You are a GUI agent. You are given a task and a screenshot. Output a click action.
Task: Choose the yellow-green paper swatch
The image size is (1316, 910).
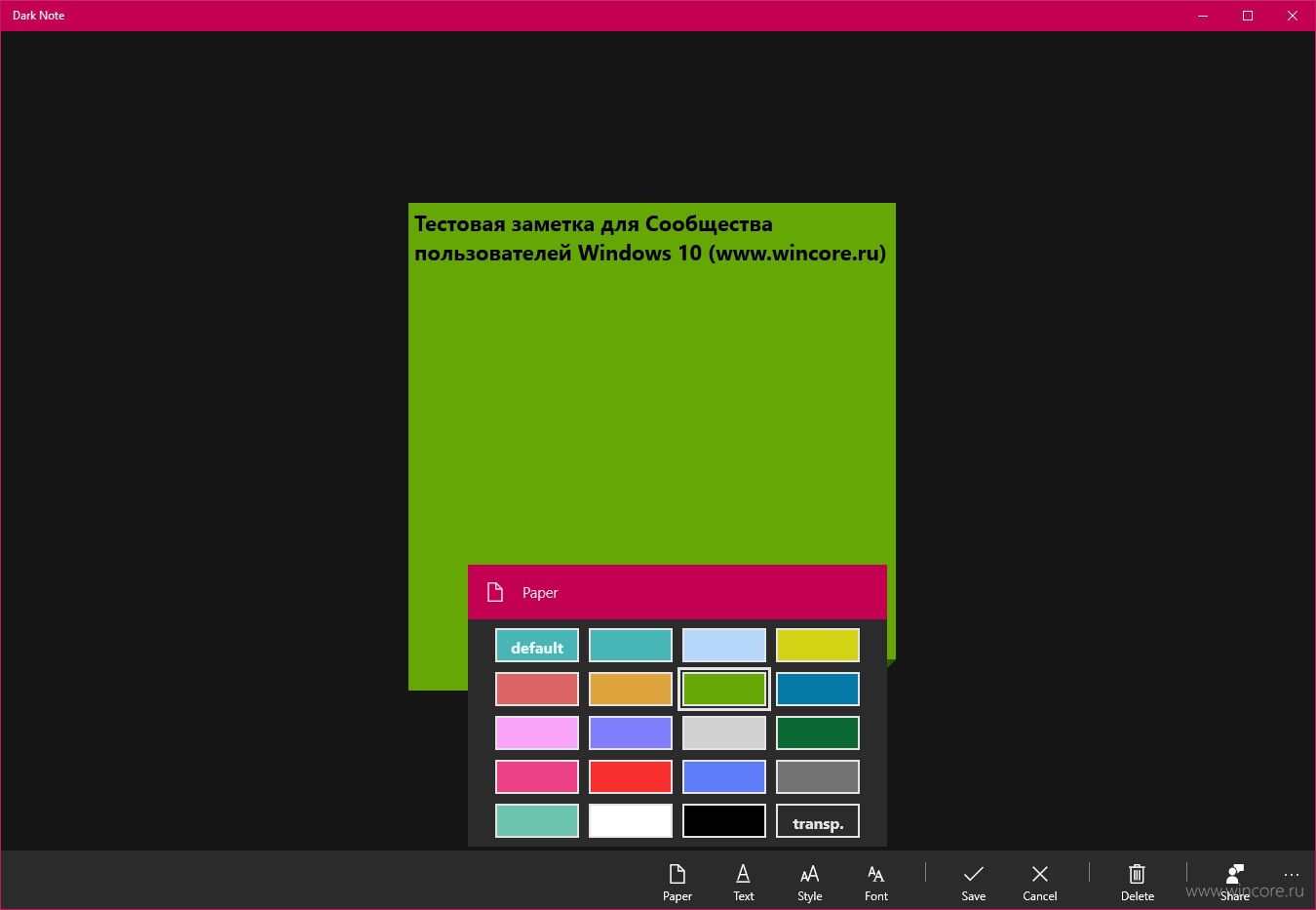[x=818, y=646]
